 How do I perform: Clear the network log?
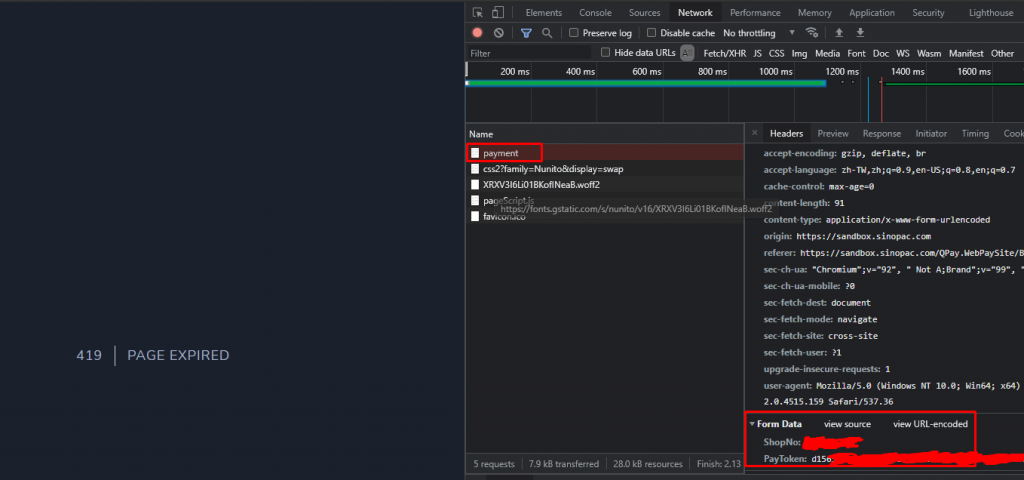pyautogui.click(x=499, y=33)
